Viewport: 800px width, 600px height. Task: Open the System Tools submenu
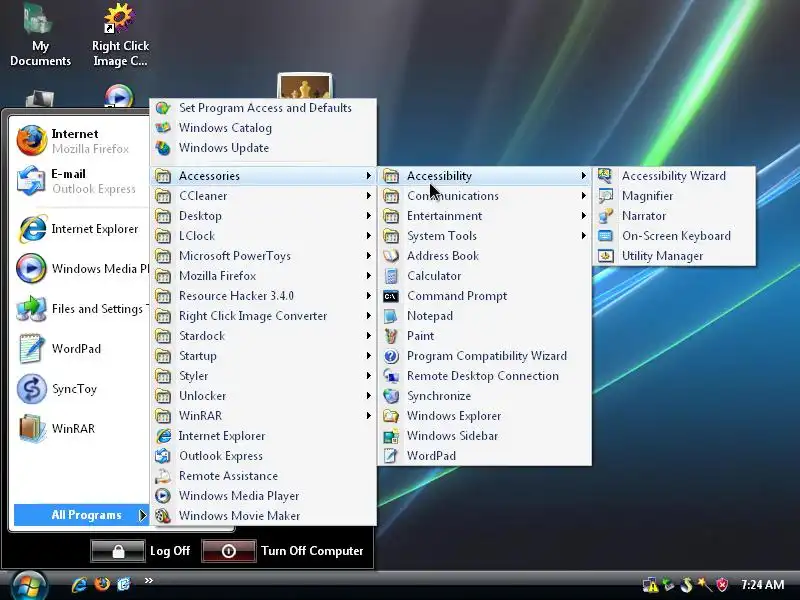pyautogui.click(x=484, y=236)
